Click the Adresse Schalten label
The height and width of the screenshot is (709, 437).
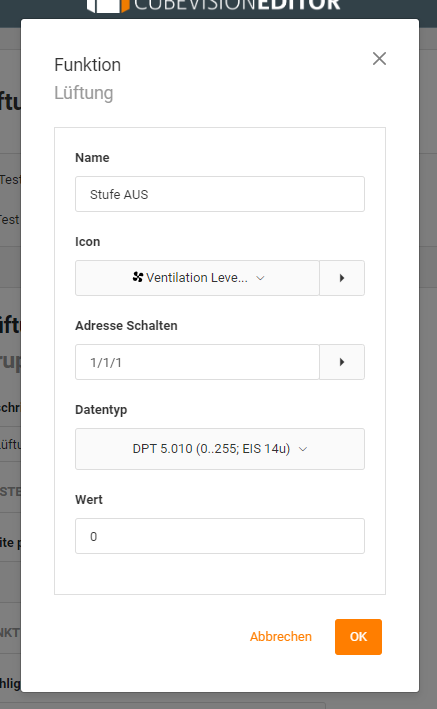(x=126, y=326)
